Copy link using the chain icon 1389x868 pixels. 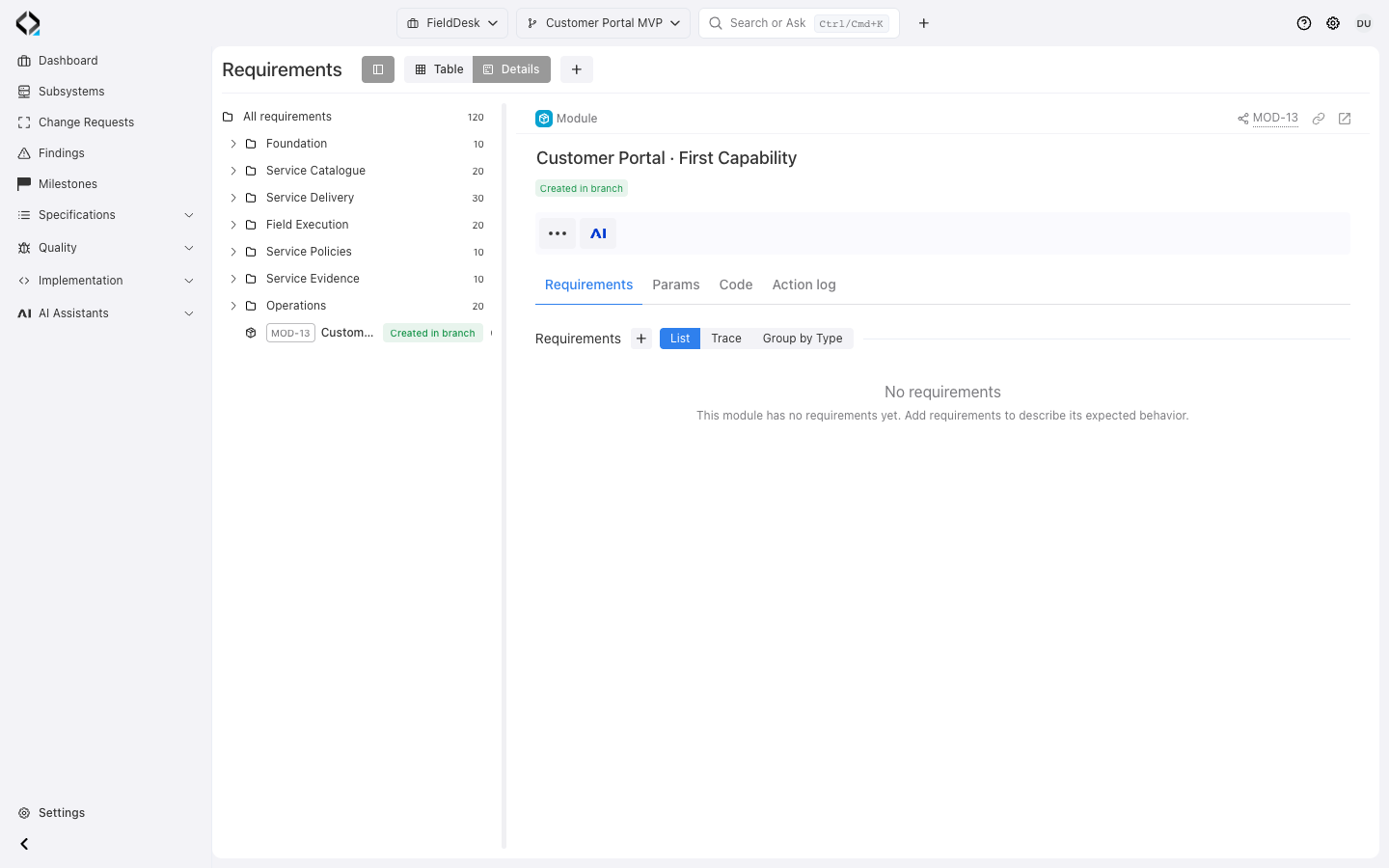point(1319,119)
